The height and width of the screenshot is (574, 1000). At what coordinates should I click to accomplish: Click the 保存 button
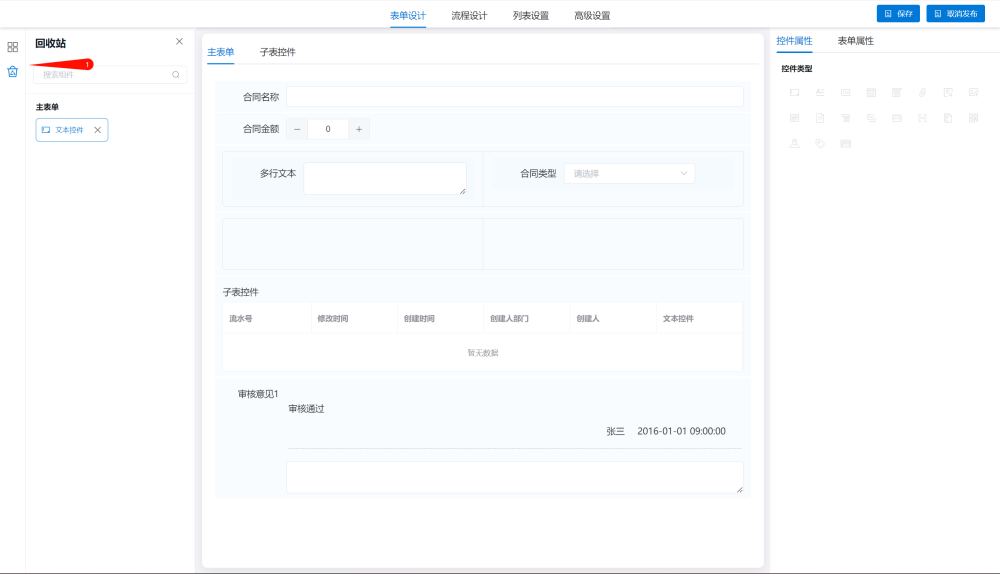(898, 14)
